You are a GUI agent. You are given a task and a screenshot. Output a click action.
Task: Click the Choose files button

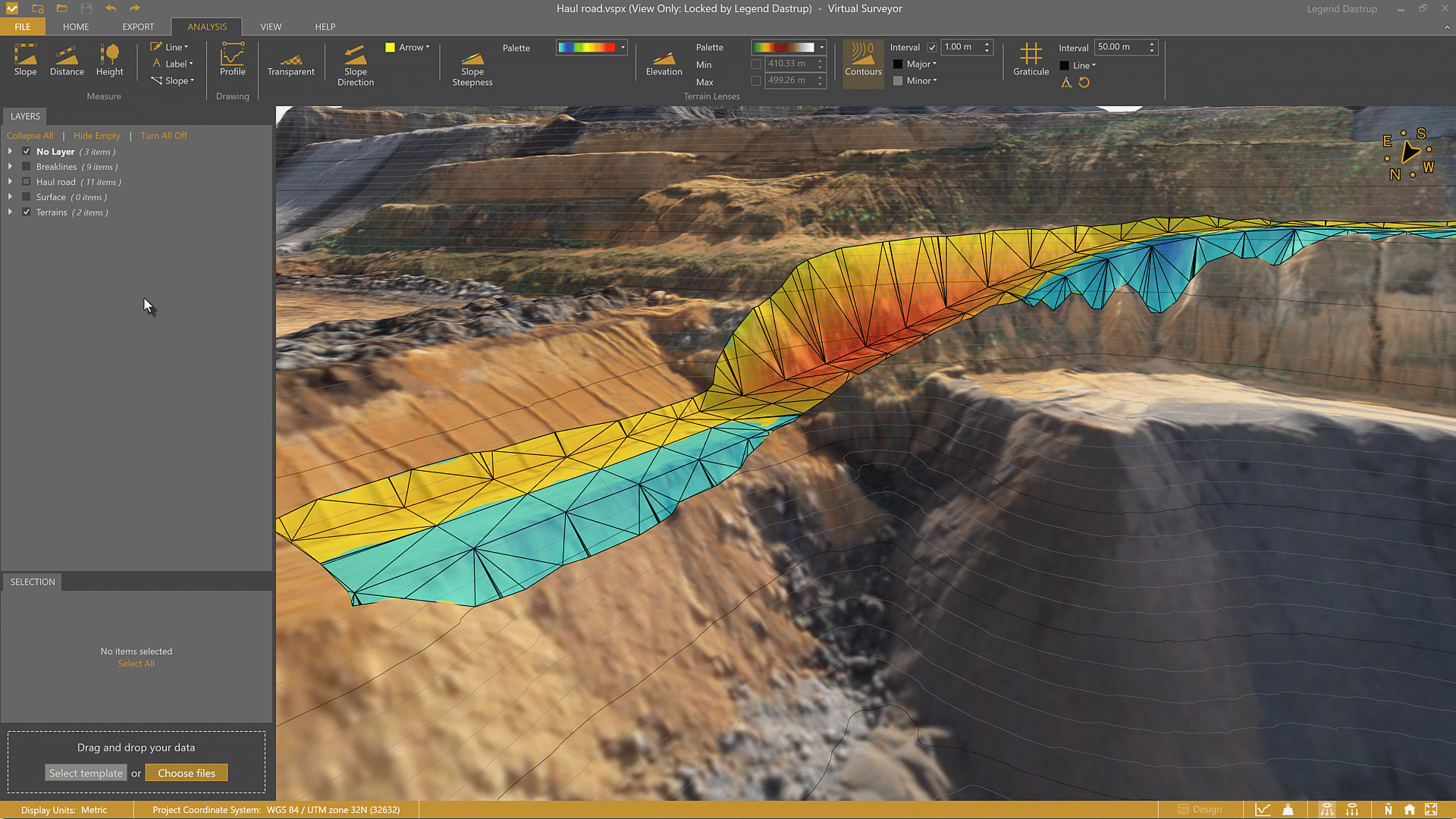(186, 773)
